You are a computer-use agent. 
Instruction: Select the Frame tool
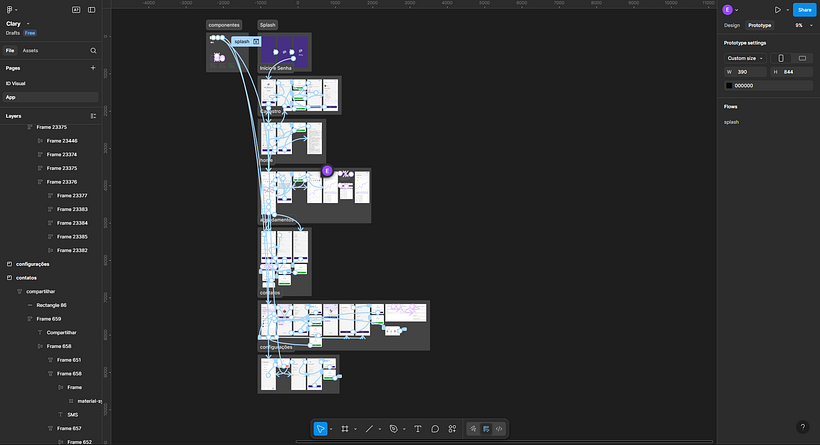click(345, 429)
